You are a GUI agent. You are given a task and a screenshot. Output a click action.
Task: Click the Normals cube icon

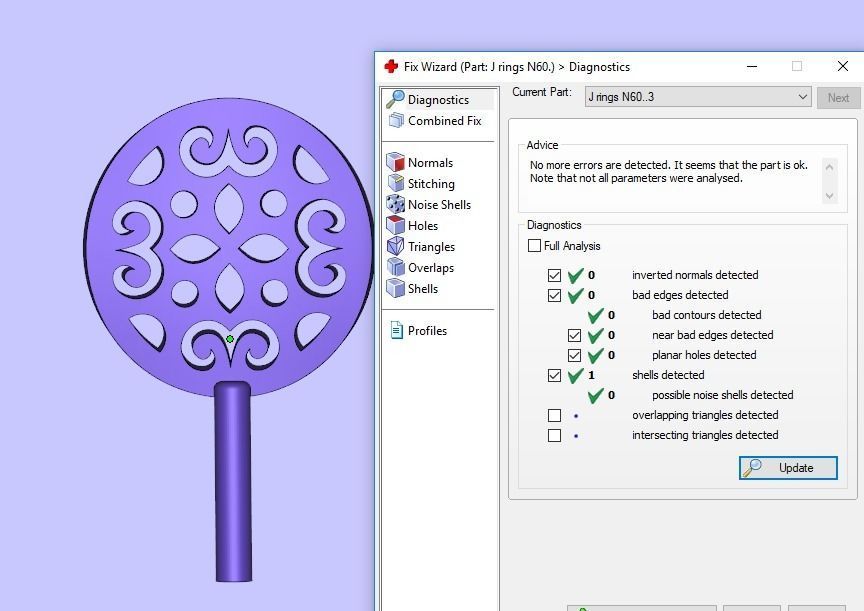pos(396,162)
